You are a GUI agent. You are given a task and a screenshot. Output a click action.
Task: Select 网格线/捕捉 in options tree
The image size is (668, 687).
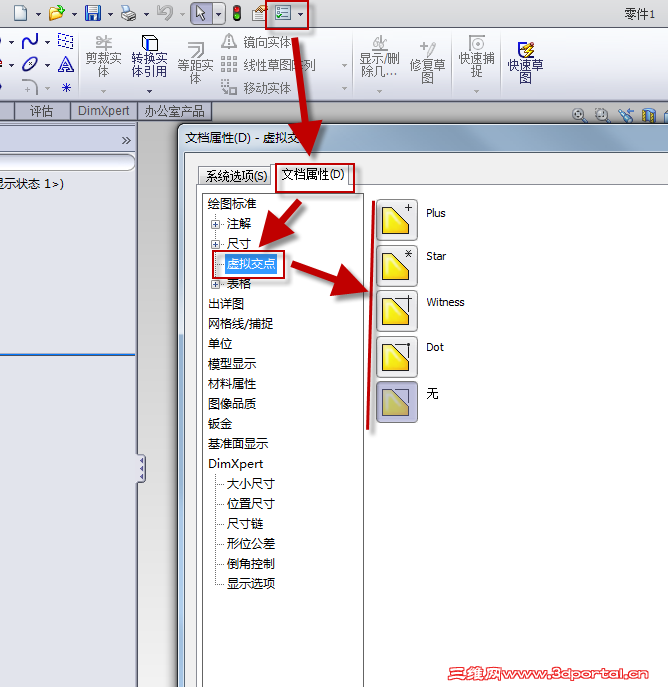coord(240,324)
